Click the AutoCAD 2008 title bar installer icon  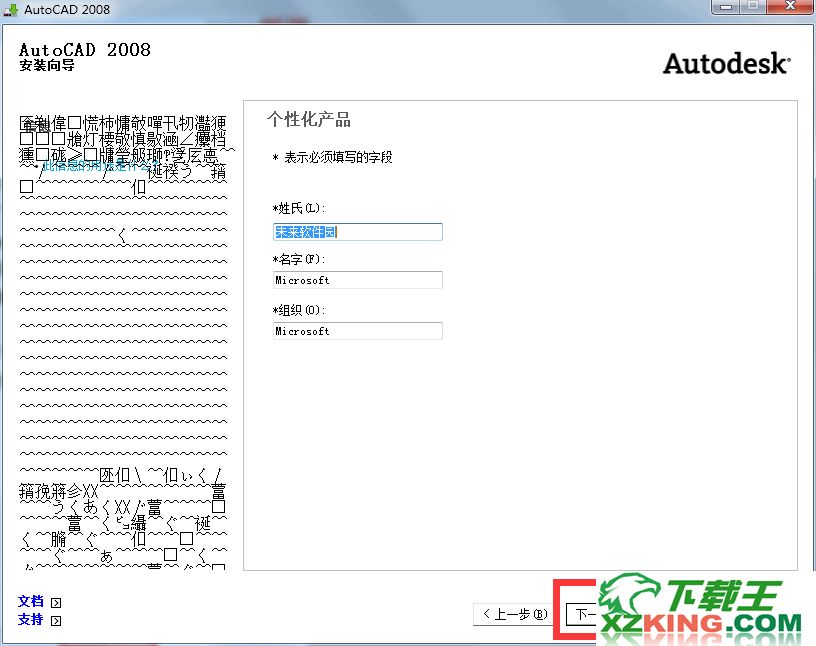[x=10, y=9]
